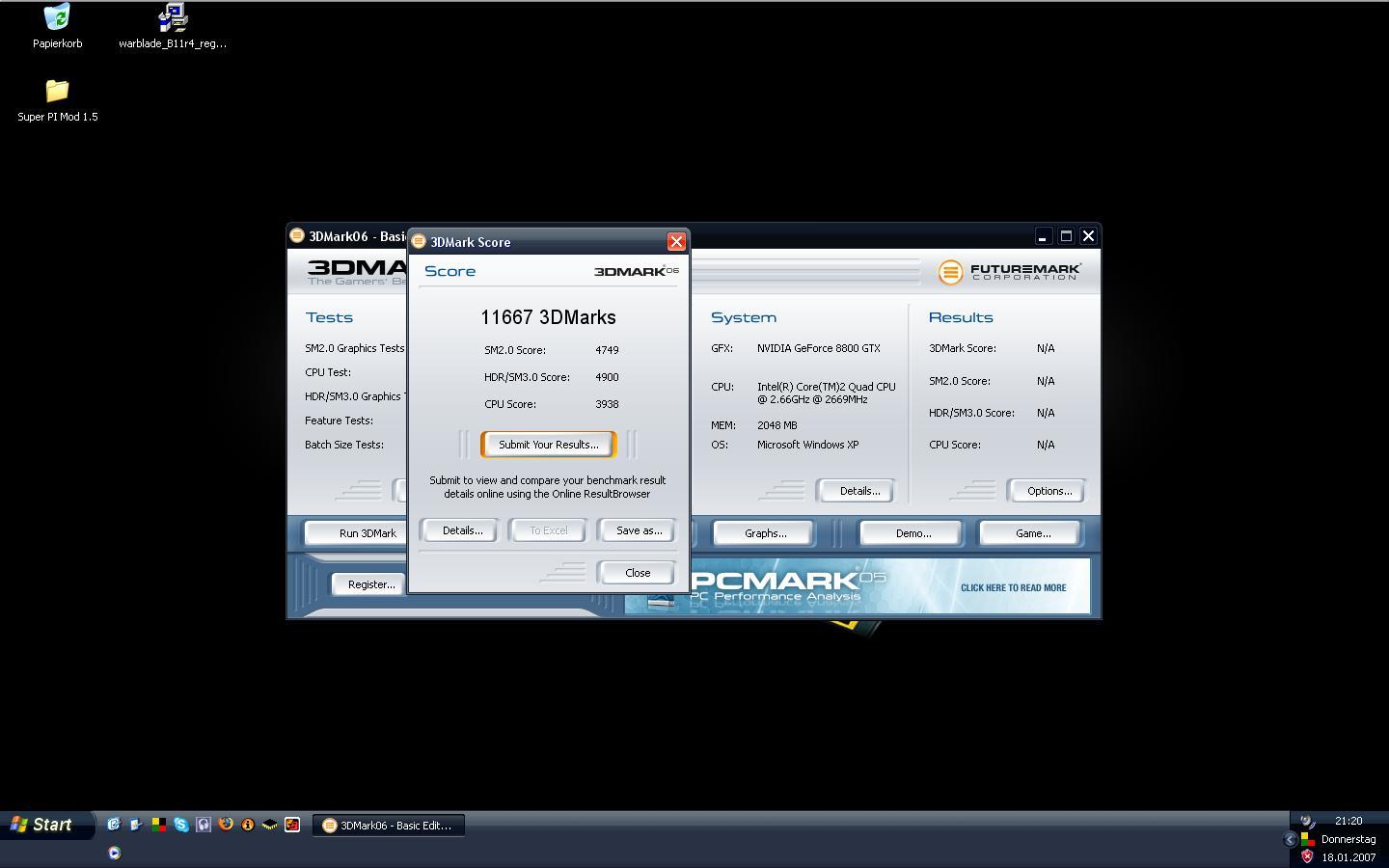
Task: Click the Results 3DMark Score N/A value
Action: click(1046, 348)
